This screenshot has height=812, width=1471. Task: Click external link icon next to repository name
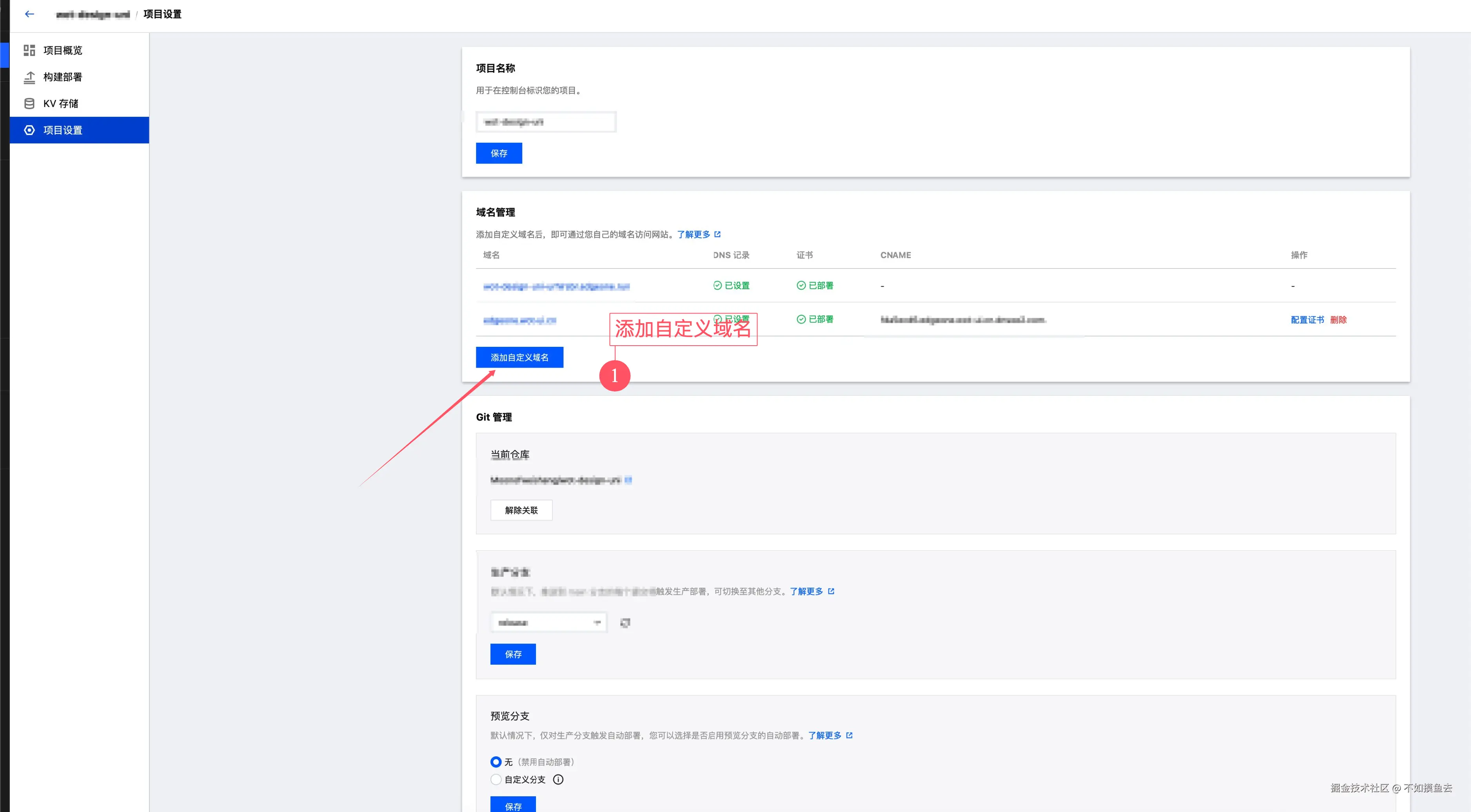tap(628, 480)
